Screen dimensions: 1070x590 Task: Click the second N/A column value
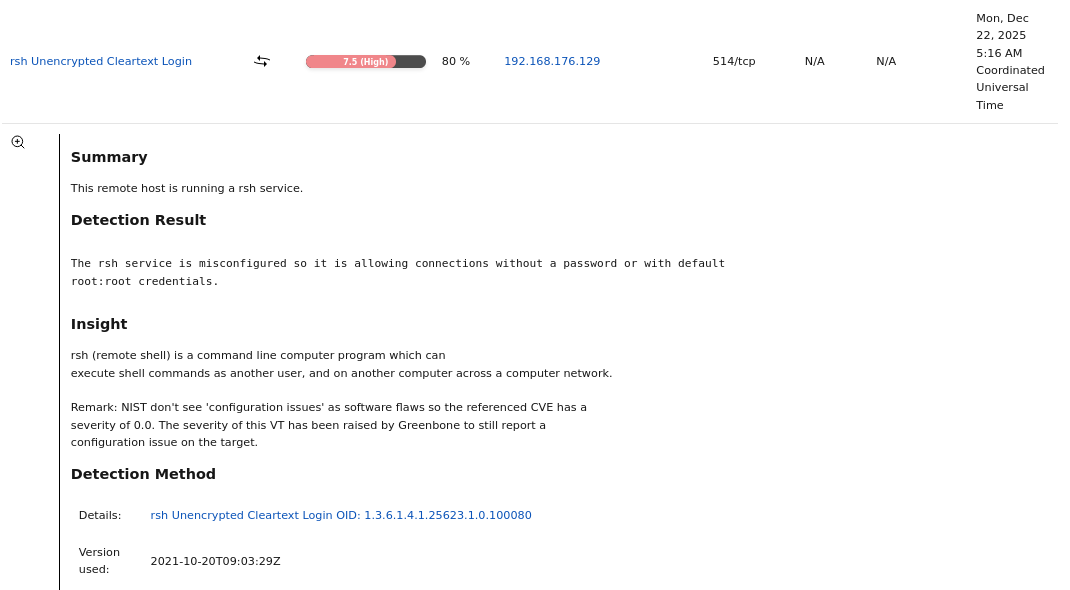[x=886, y=61]
